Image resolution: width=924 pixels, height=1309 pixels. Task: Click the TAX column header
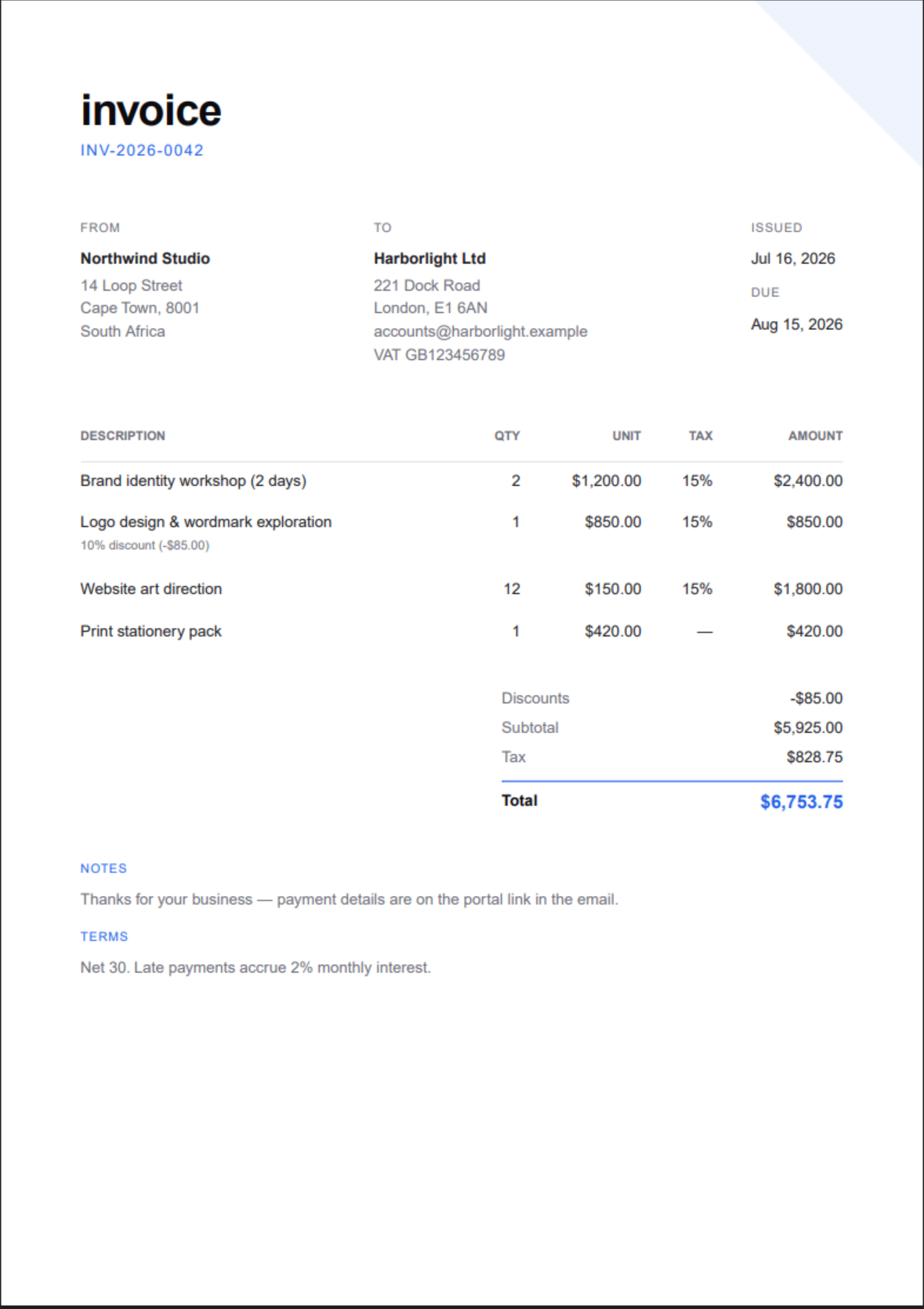(x=701, y=436)
